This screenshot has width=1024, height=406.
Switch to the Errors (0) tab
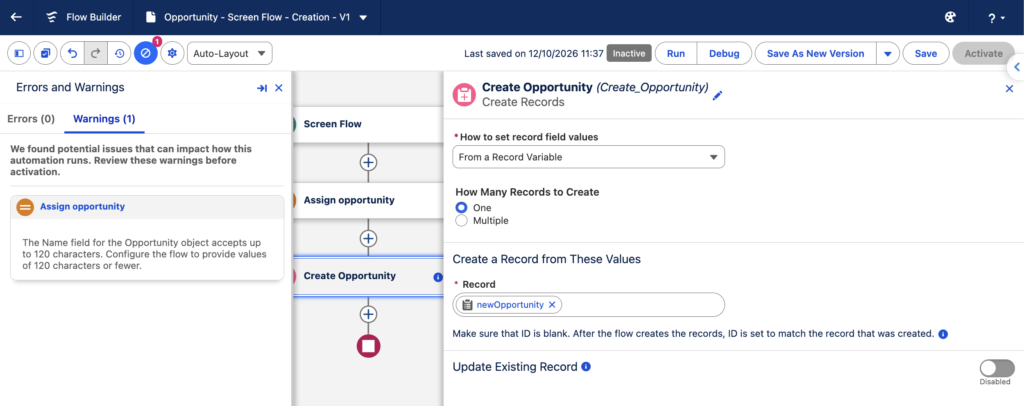[x=31, y=119]
